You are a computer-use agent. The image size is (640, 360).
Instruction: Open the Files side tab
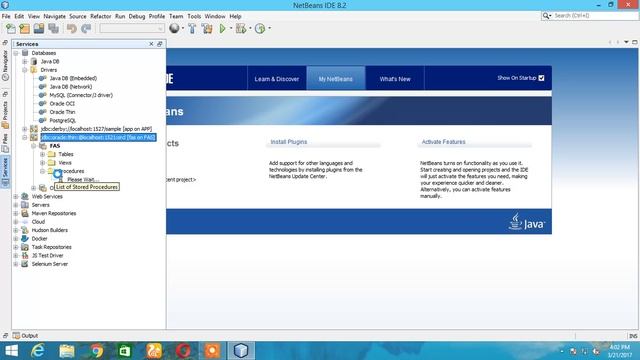click(x=5, y=143)
